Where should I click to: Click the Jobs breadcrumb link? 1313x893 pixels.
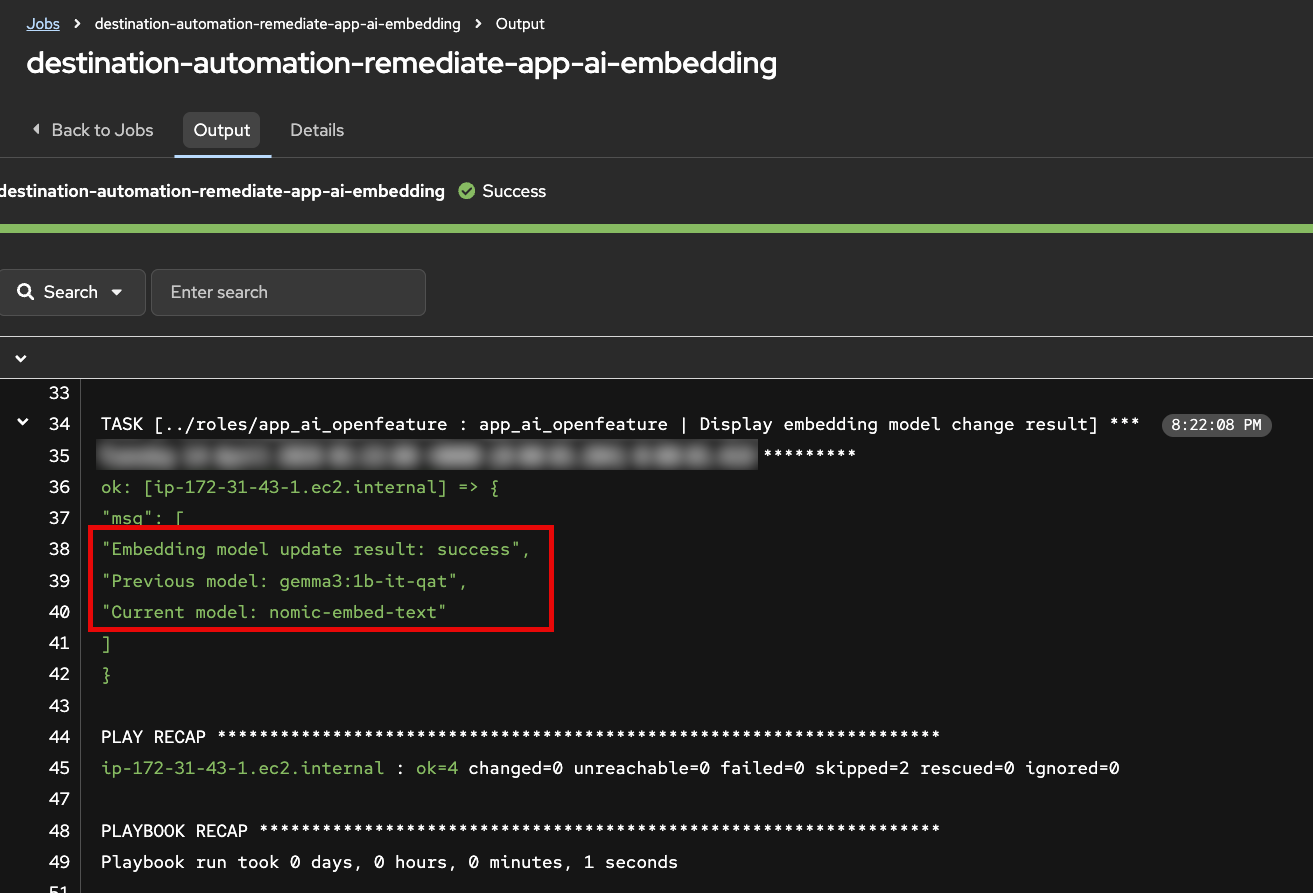pyautogui.click(x=43, y=23)
